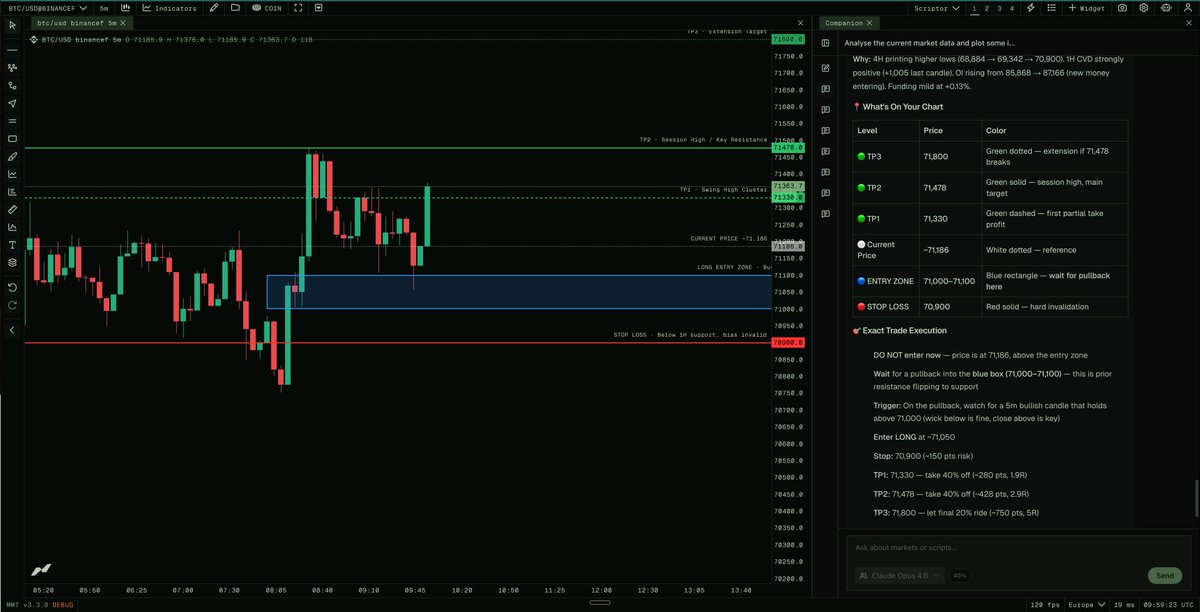Close the Companion tab
Image resolution: width=1200 pixels, height=612 pixels.
click(869, 23)
